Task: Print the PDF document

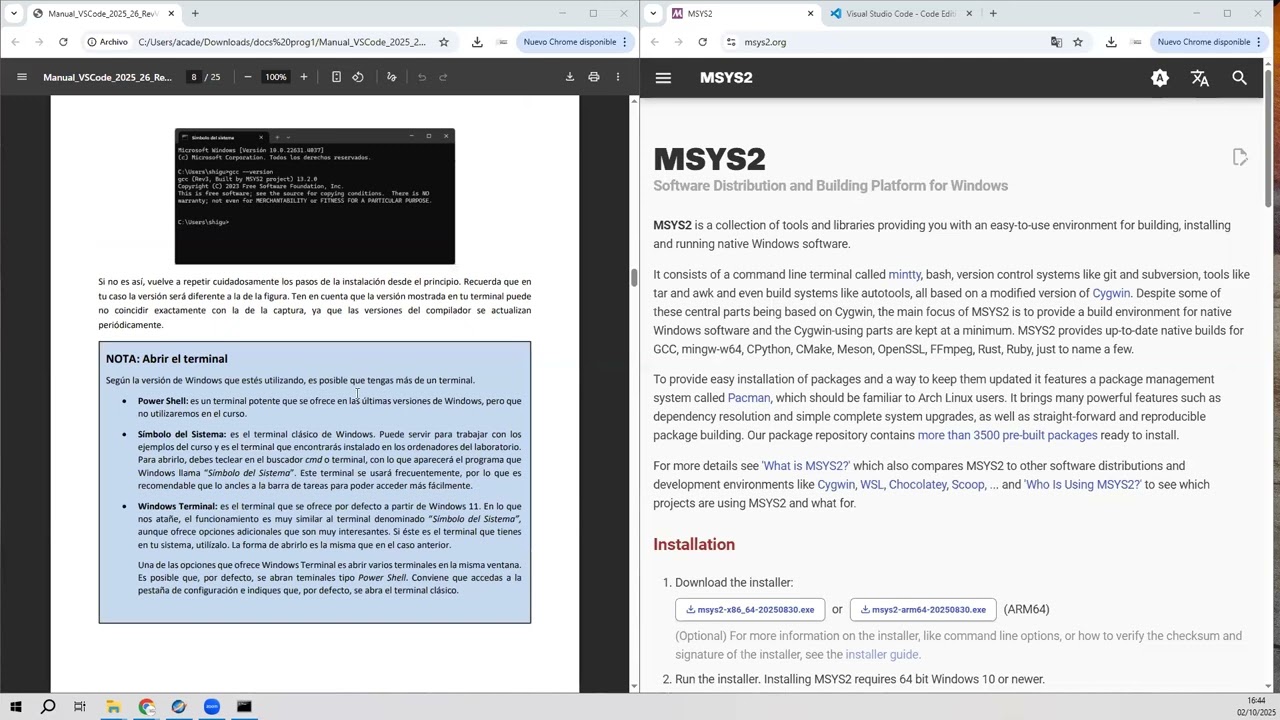Action: point(594,77)
